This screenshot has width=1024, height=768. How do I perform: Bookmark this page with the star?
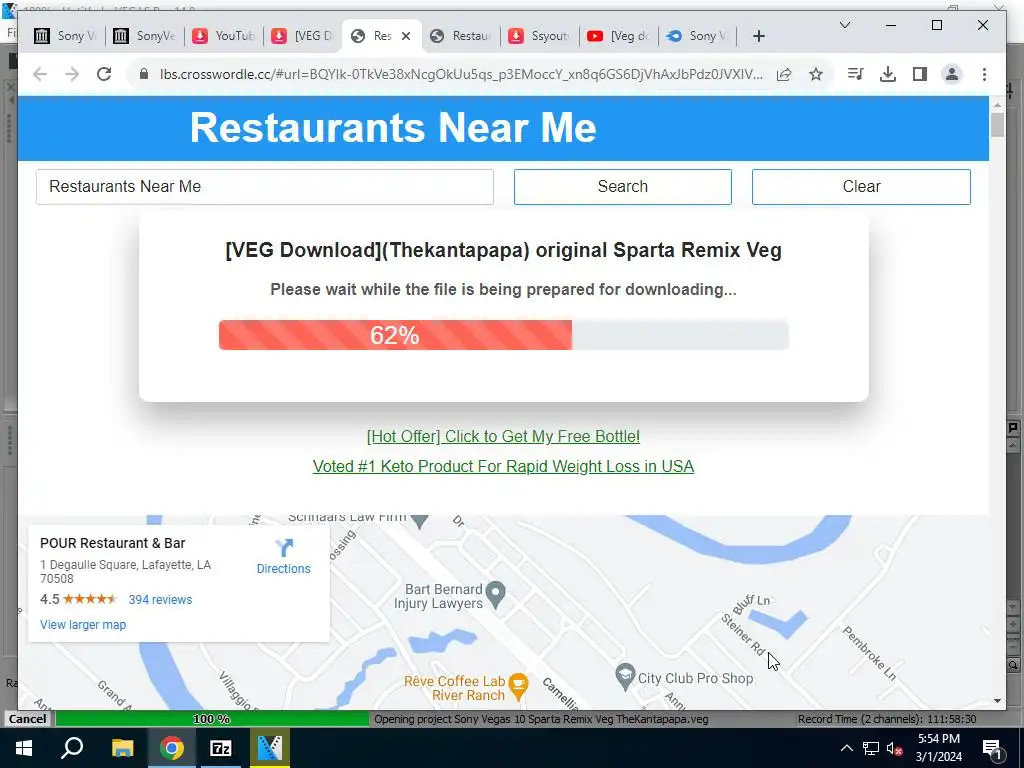pyautogui.click(x=816, y=74)
